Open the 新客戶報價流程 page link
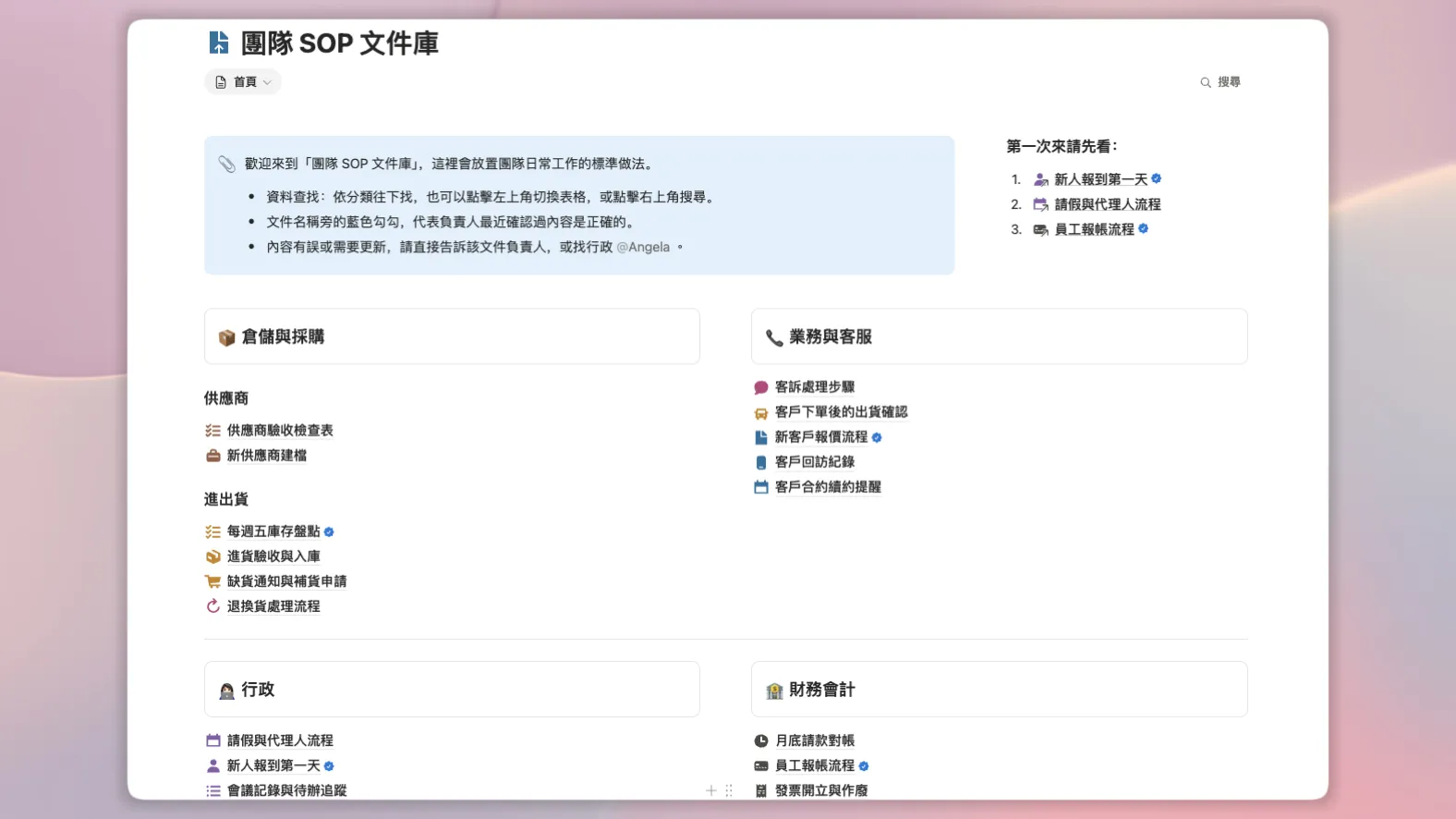Image resolution: width=1456 pixels, height=819 pixels. pyautogui.click(x=821, y=437)
